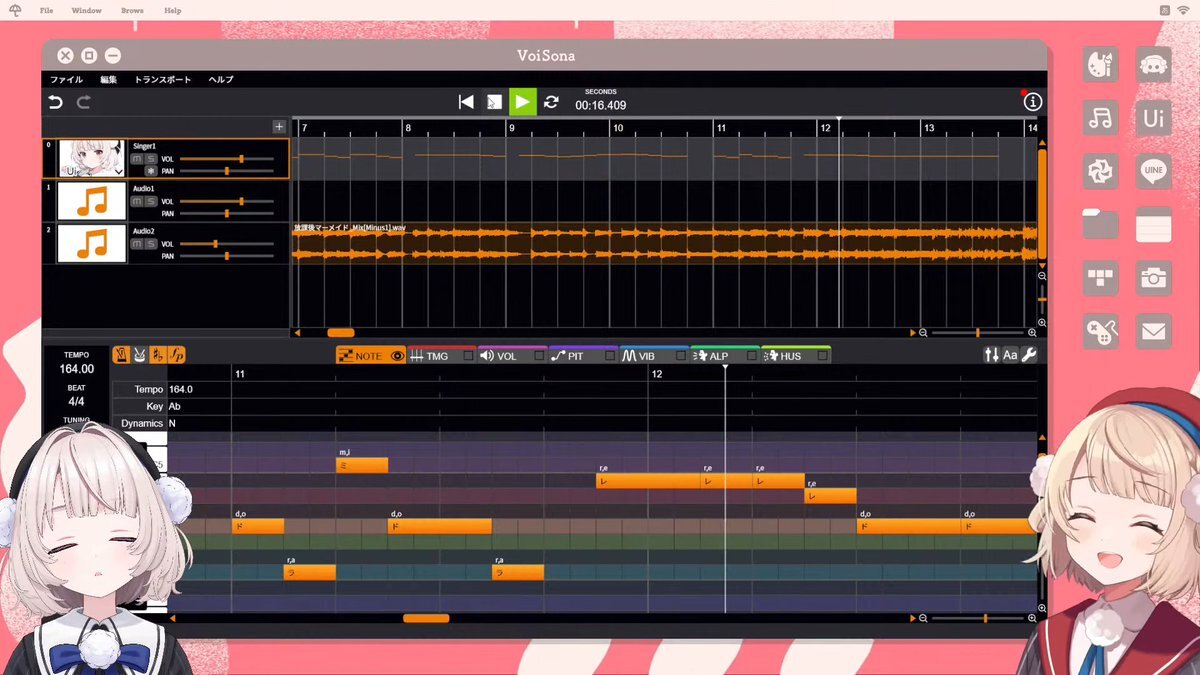Image resolution: width=1200 pixels, height=675 pixels.
Task: Add a new track with plus button
Action: (279, 127)
